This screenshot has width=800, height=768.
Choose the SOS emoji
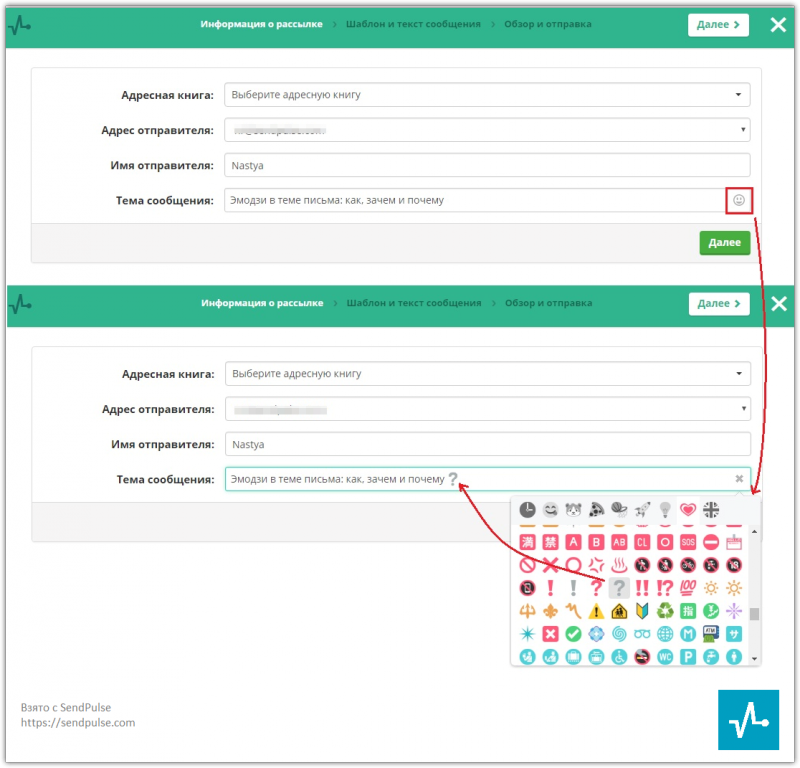pos(688,542)
